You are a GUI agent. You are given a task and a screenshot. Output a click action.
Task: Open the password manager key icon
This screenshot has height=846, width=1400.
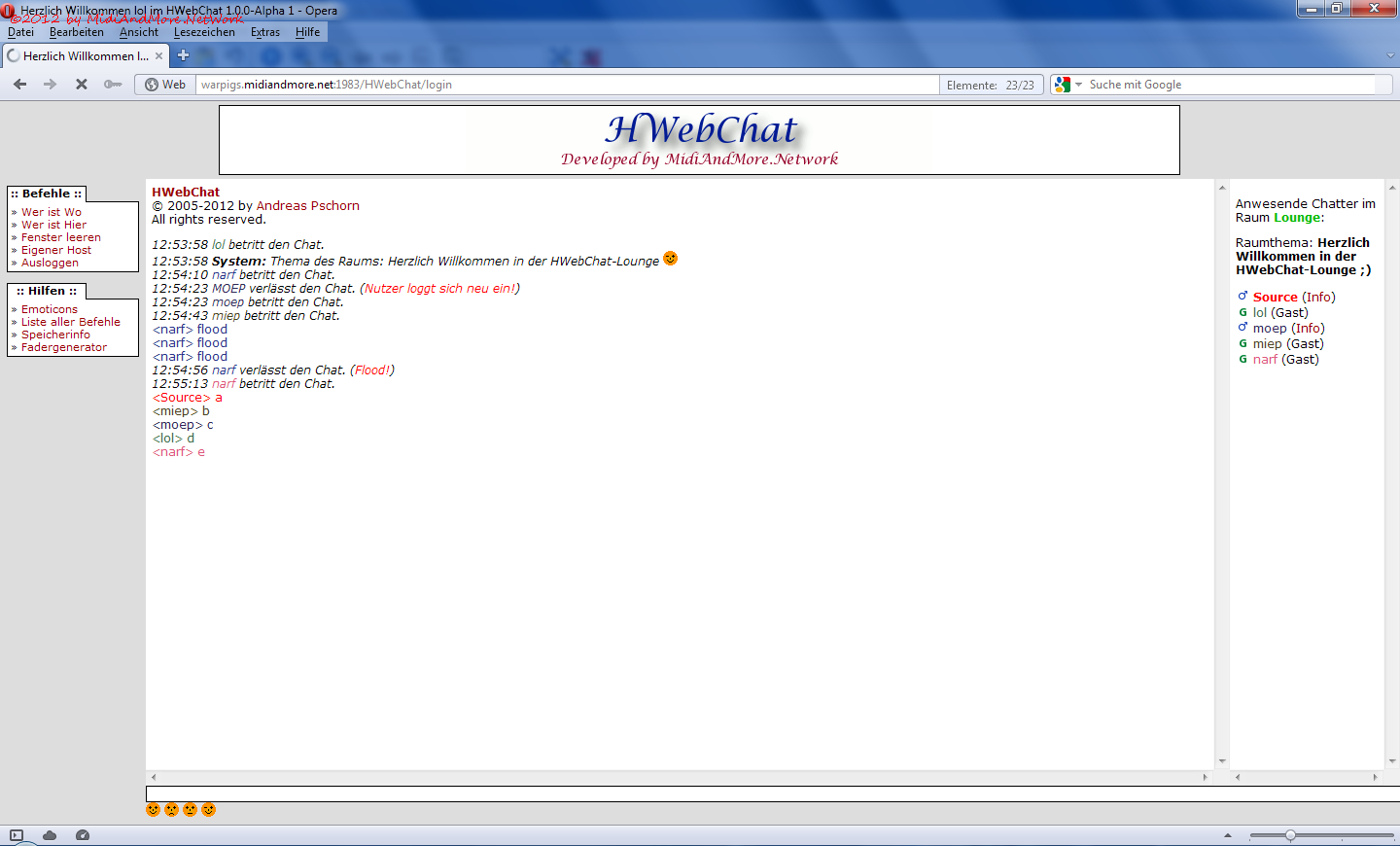tap(113, 85)
